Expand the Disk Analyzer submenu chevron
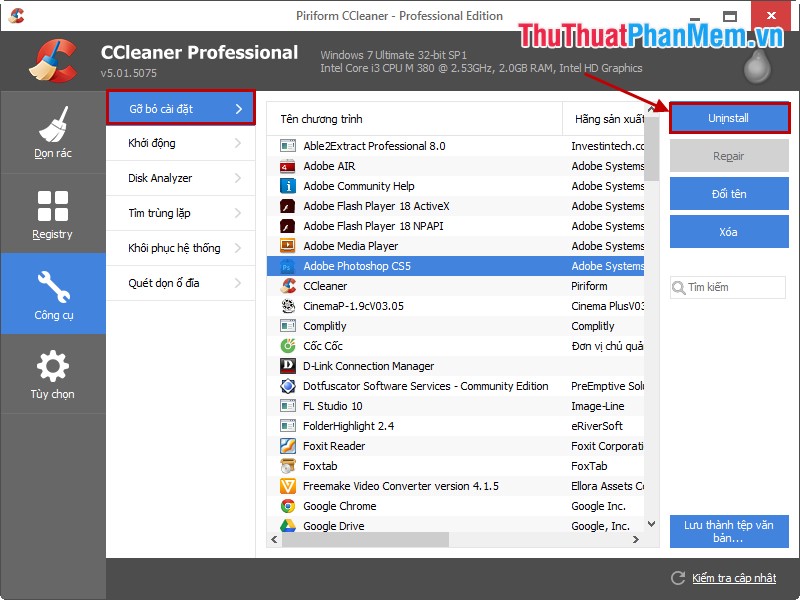 [x=239, y=178]
